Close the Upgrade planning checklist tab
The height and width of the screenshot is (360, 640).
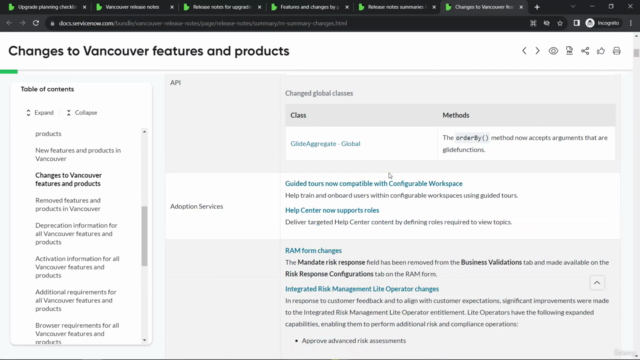point(84,7)
